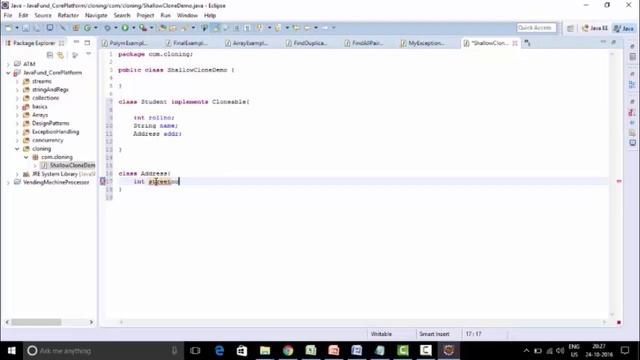Collapse the com.cloning package
Screen dimensions: 640x360
click(26, 157)
